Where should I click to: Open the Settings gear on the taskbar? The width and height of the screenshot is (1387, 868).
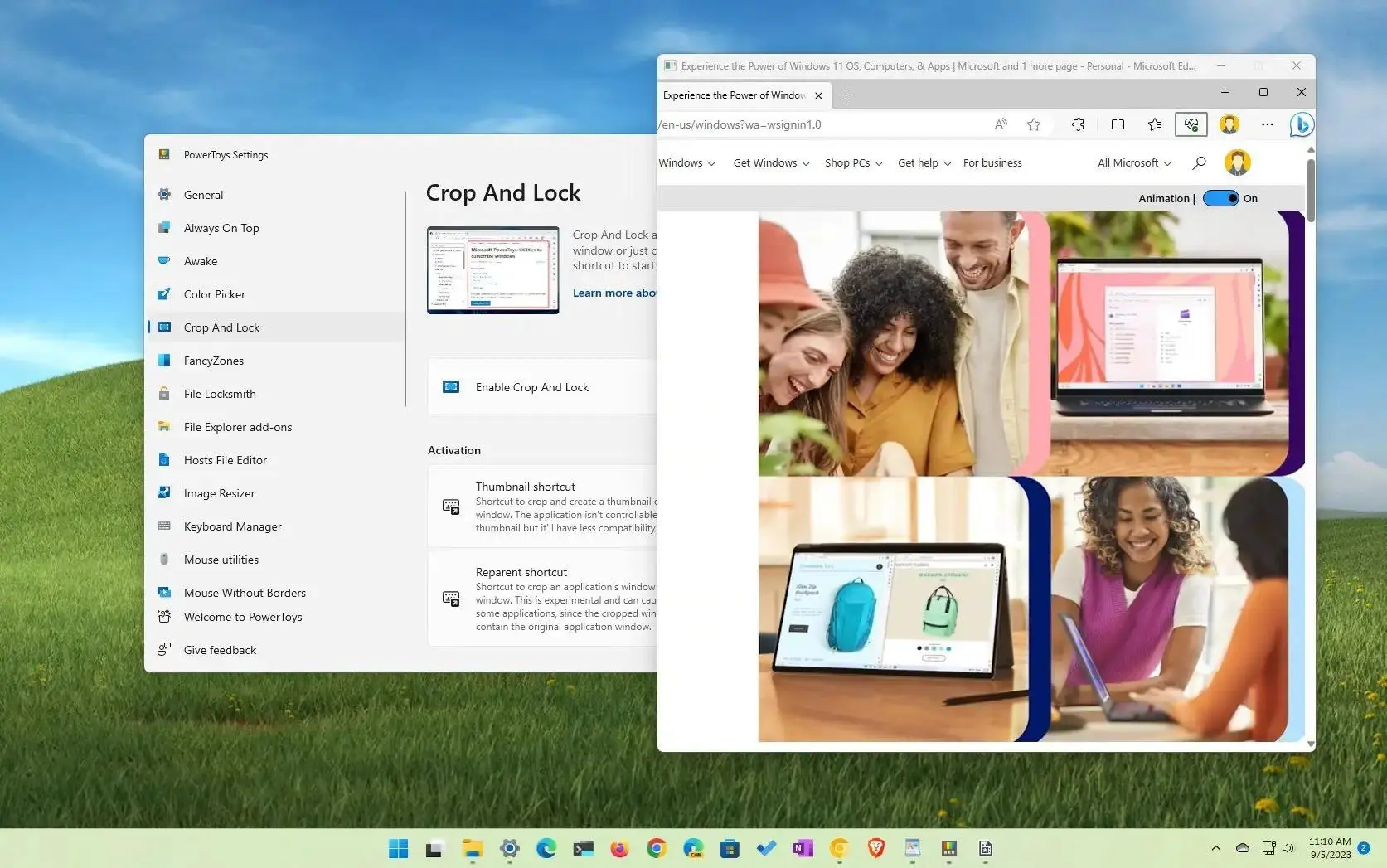(509, 848)
